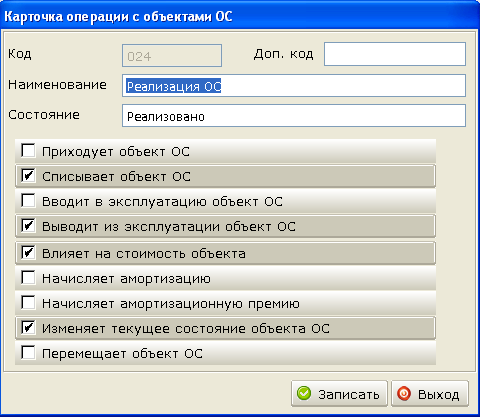
Task: Click the Наименование label text
Action: click(x=57, y=85)
